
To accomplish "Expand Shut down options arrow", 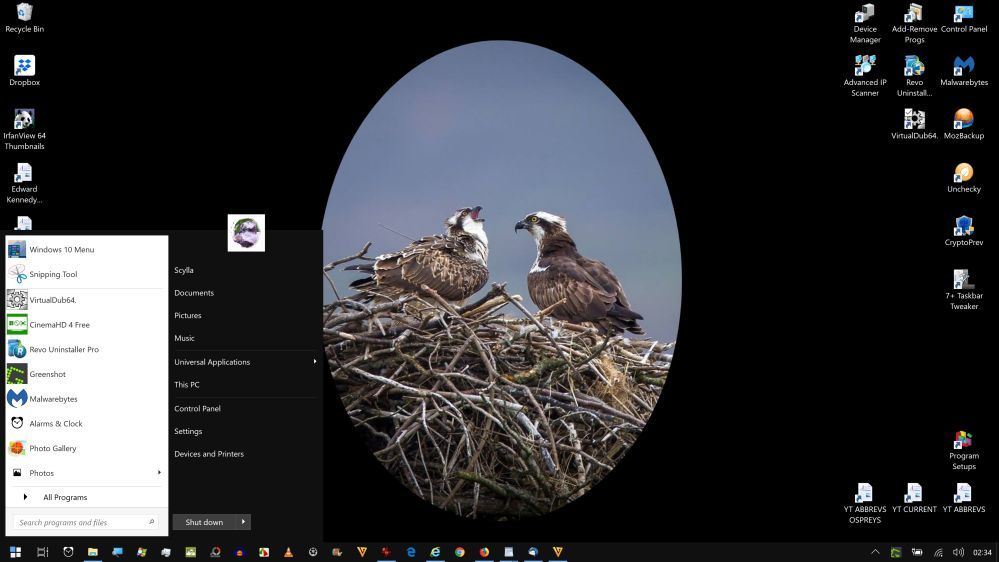I will coord(243,522).
